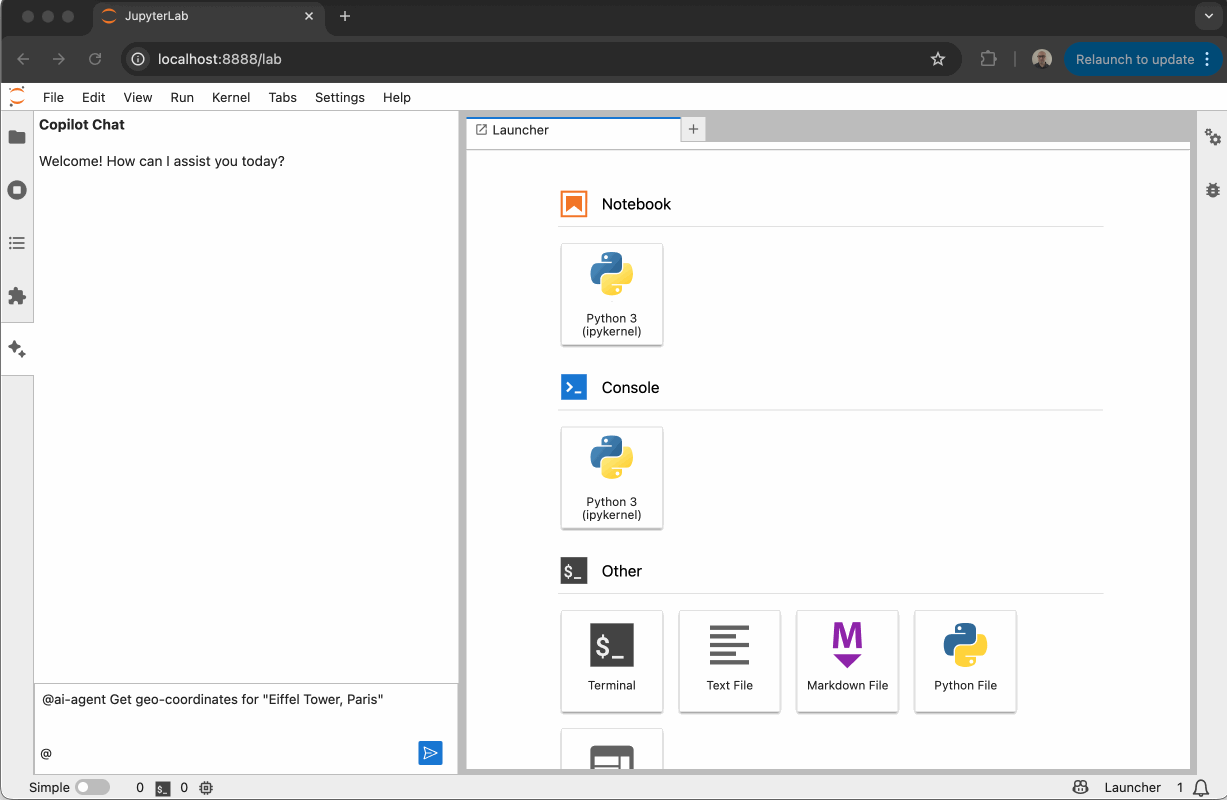The image size is (1227, 800).
Task: Create a new Python File
Action: tap(966, 661)
